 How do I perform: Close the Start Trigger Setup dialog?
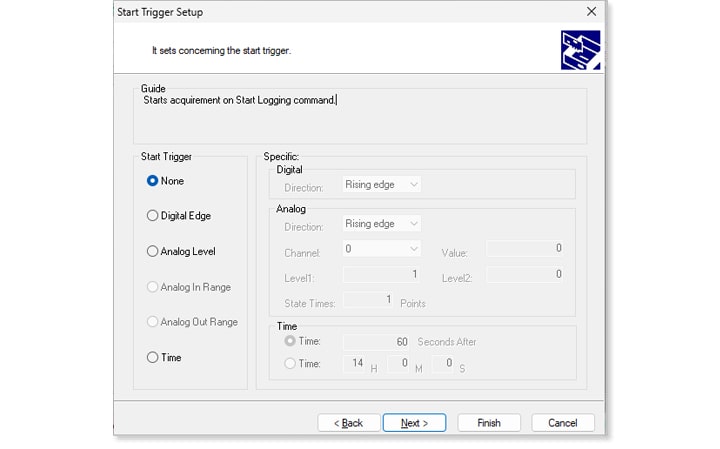click(591, 11)
